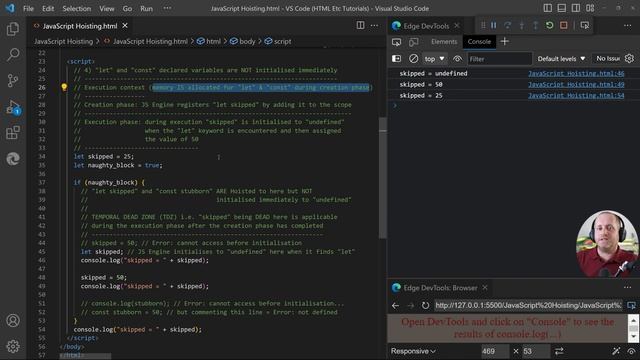Open the Accounts menu
The image size is (640, 360).
tap(13, 320)
